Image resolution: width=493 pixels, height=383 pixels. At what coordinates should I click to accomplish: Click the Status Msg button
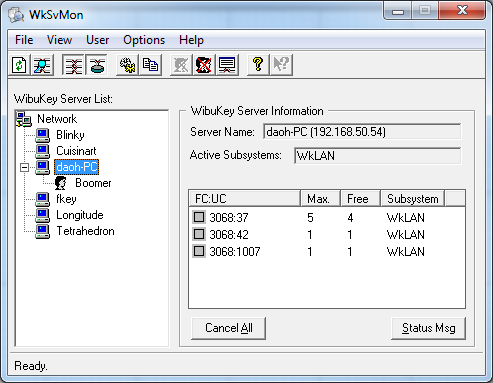(429, 328)
